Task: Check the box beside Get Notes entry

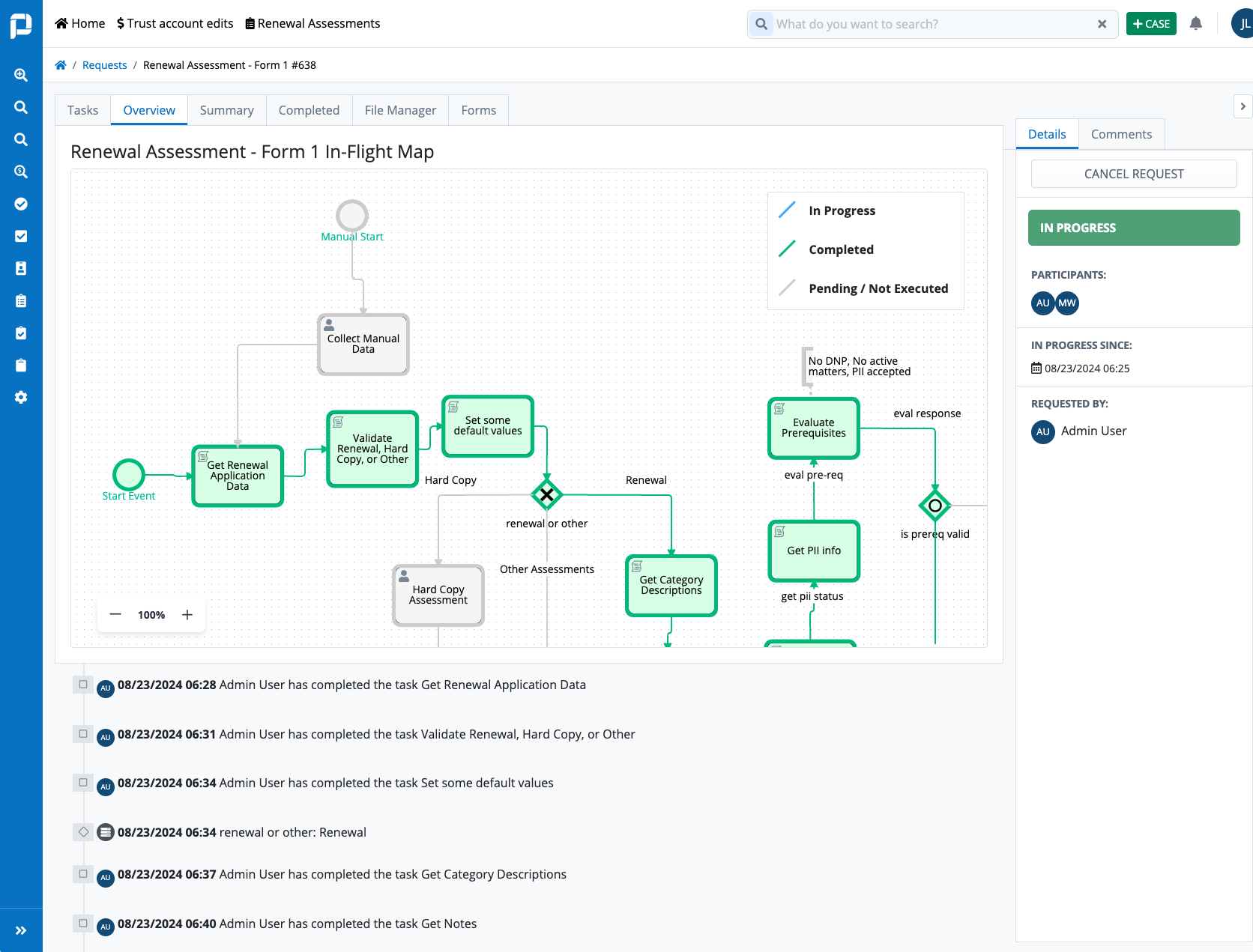Action: click(82, 923)
